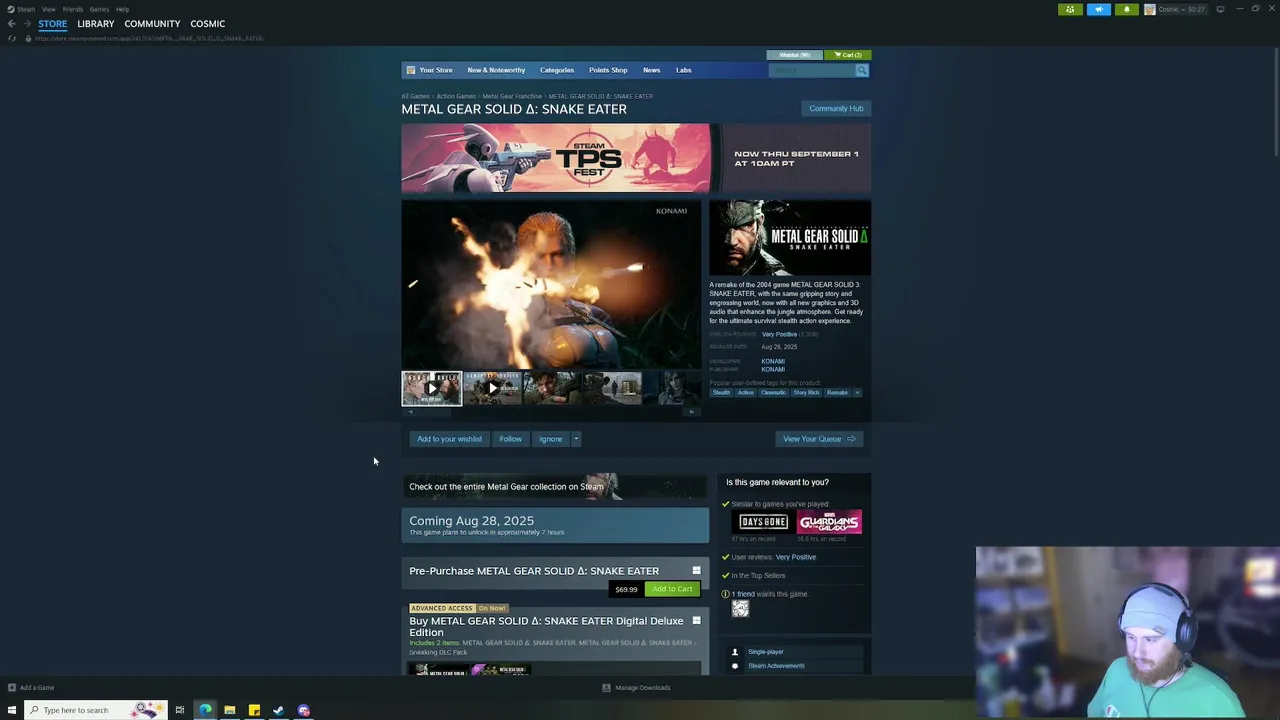
Task: Open the COSMIC profile tab
Action: pyautogui.click(x=208, y=24)
